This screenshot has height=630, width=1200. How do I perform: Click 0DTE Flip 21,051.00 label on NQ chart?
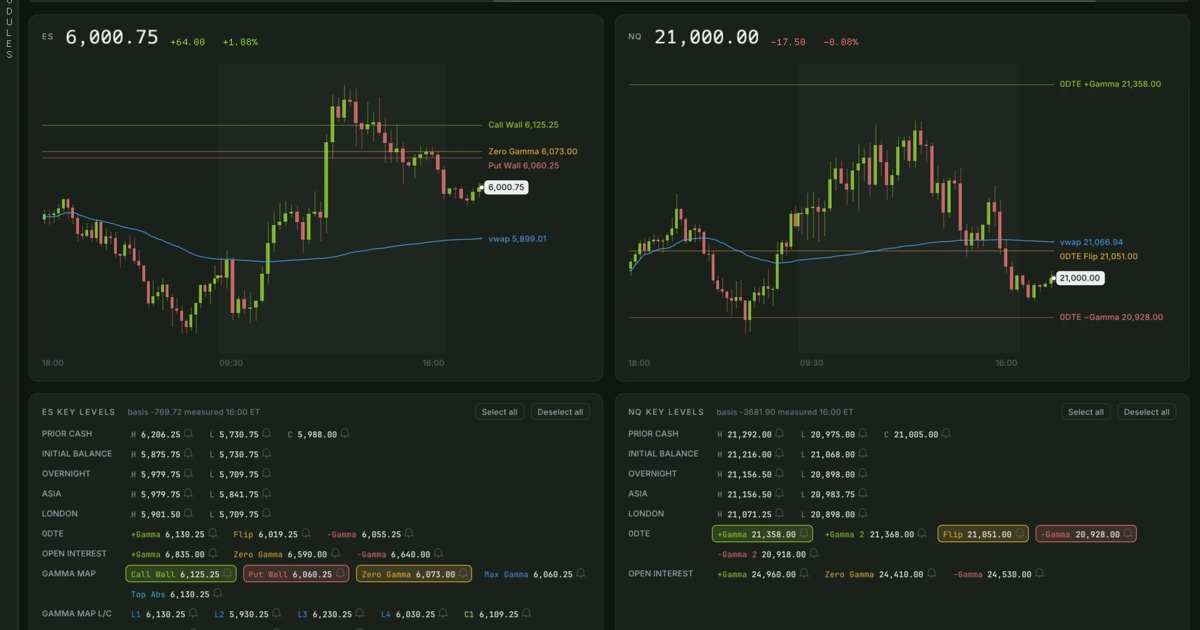tap(1098, 256)
